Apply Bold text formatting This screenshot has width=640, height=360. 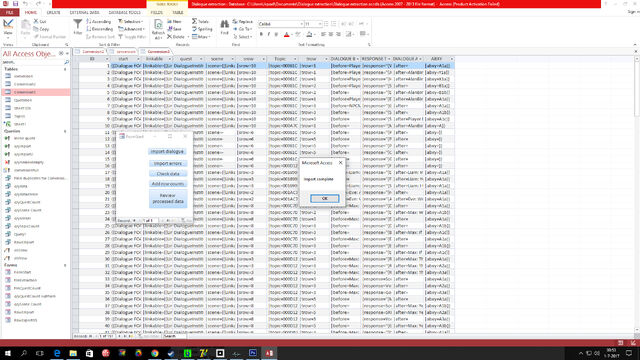[x=261, y=34]
